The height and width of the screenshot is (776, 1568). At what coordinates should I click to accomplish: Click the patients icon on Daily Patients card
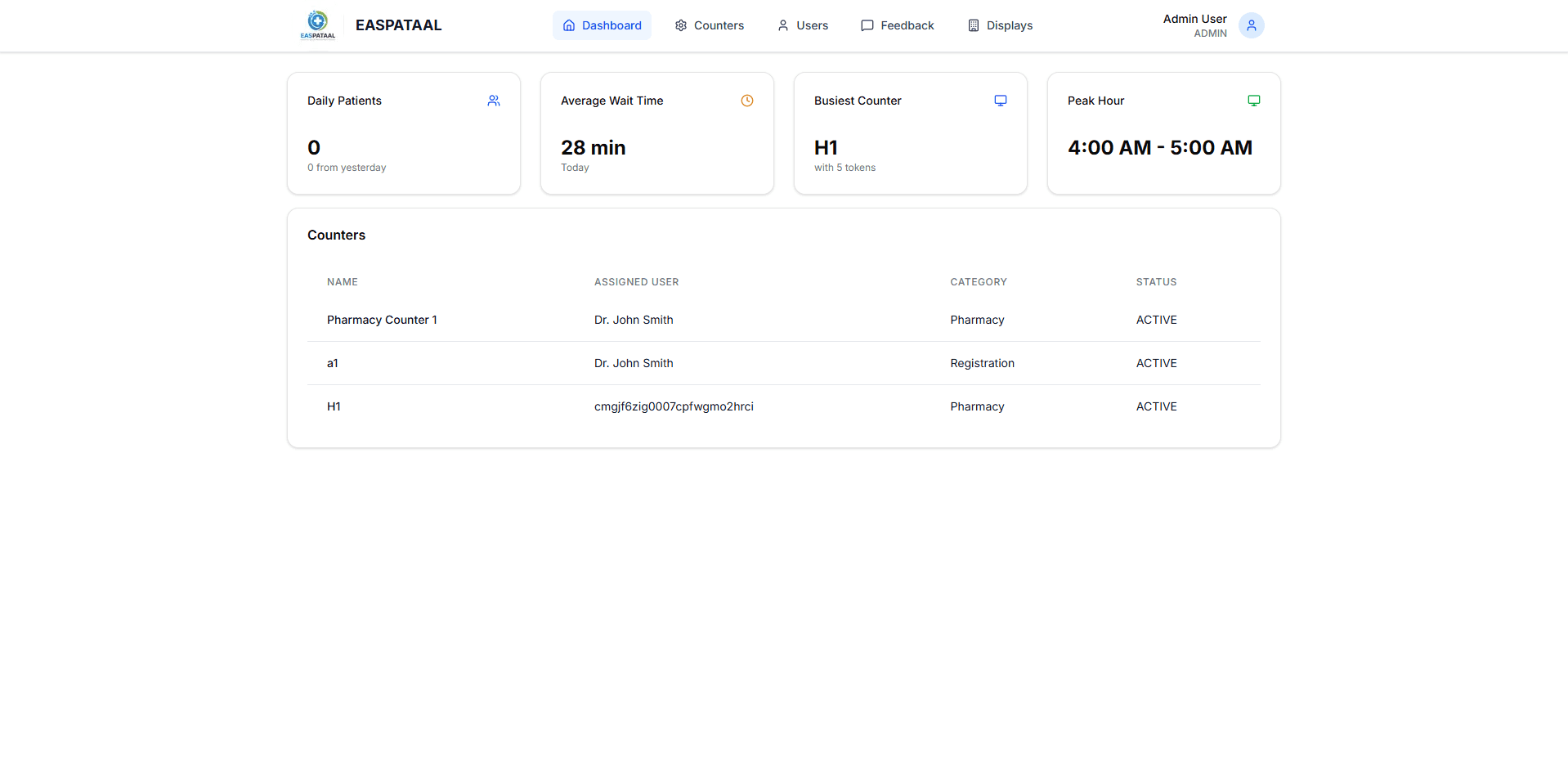pos(494,101)
